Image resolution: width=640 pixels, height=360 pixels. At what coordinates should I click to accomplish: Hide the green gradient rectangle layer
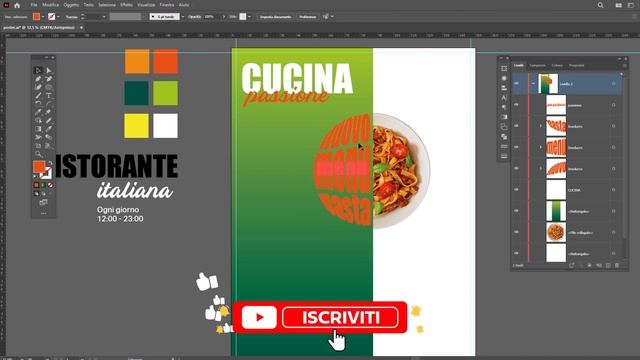click(516, 211)
